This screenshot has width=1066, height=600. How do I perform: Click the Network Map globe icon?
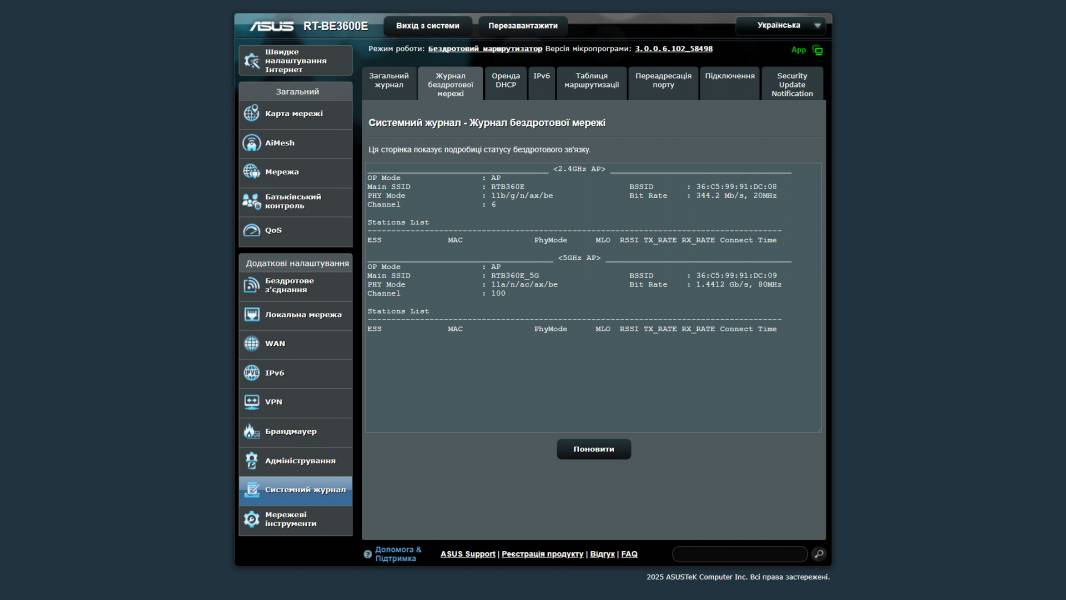252,113
